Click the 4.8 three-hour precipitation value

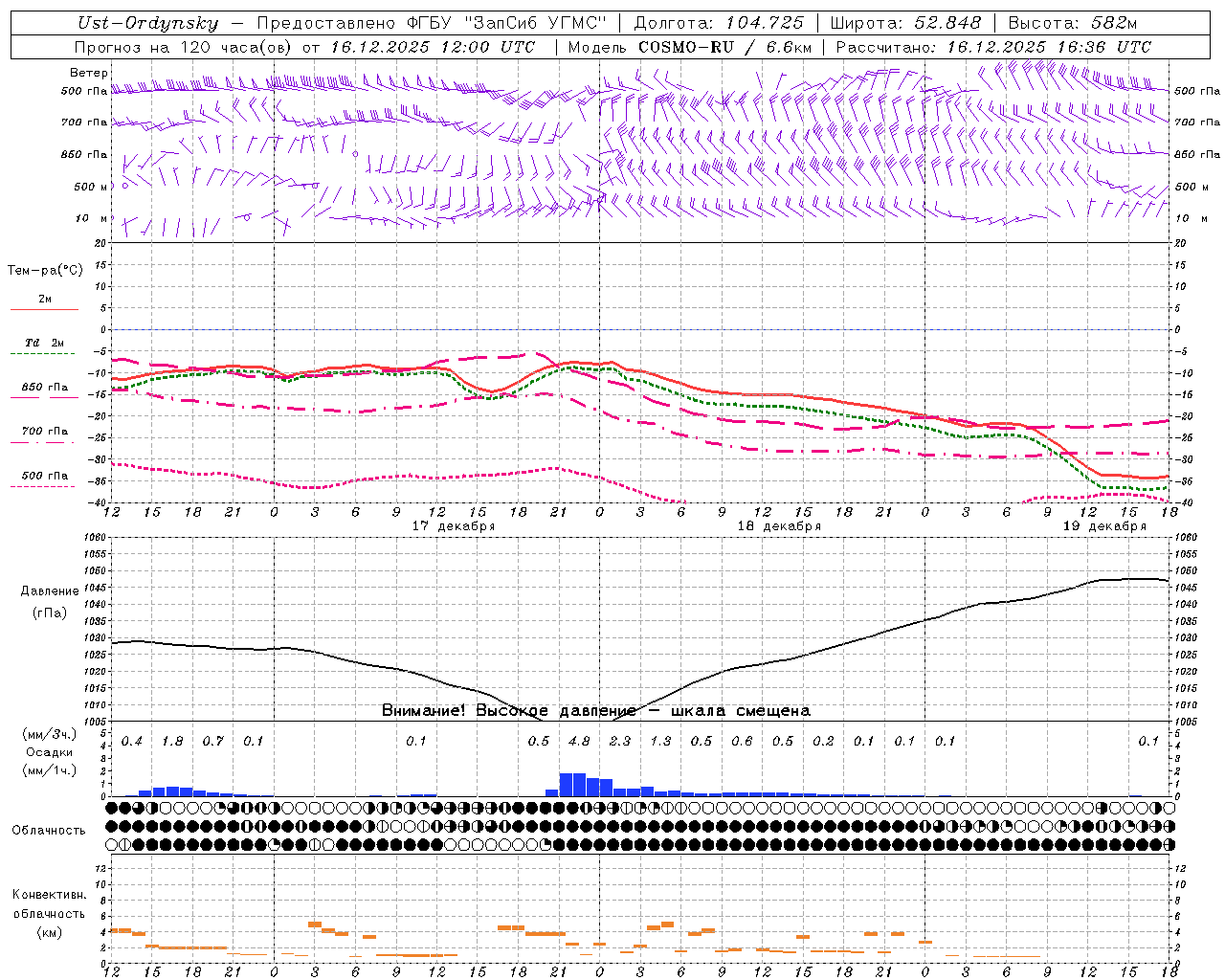[579, 741]
